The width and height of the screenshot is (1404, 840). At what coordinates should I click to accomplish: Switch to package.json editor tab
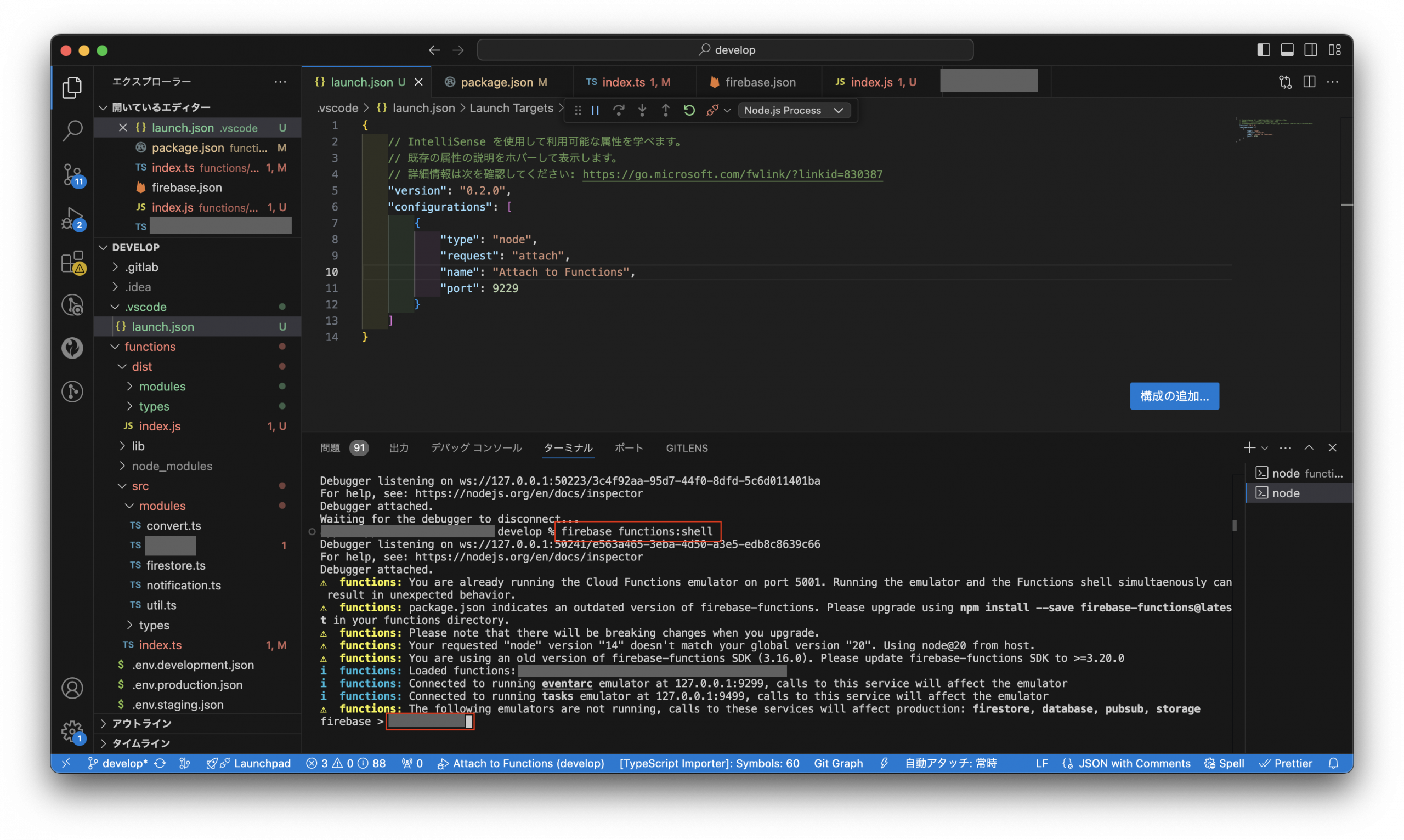pyautogui.click(x=502, y=82)
